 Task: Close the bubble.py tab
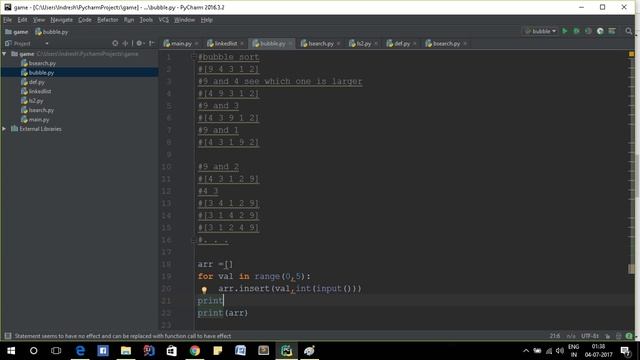(x=291, y=43)
